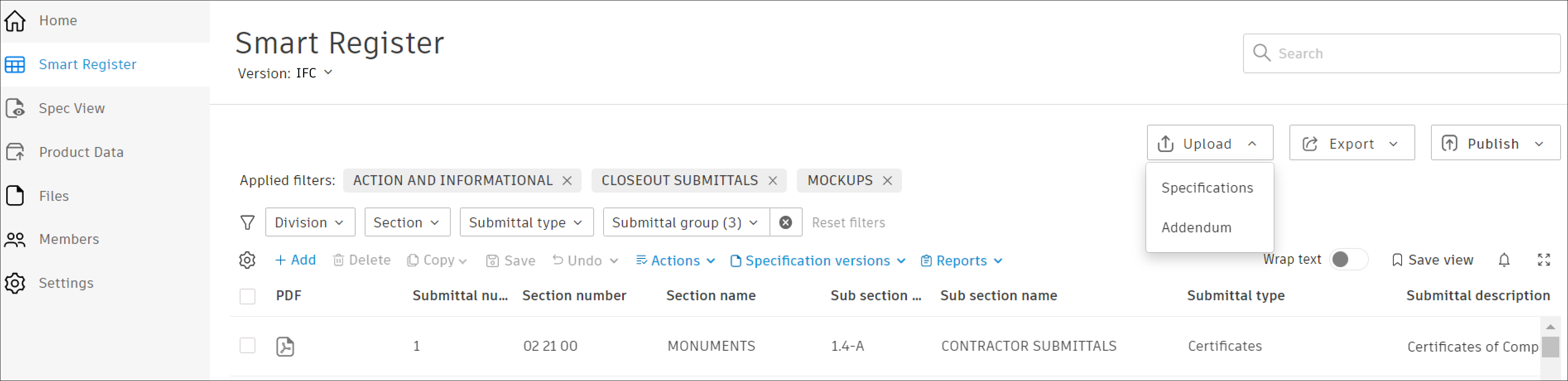Clear the Submittal group filter selection
This screenshot has height=381, width=1568.
coord(785,223)
